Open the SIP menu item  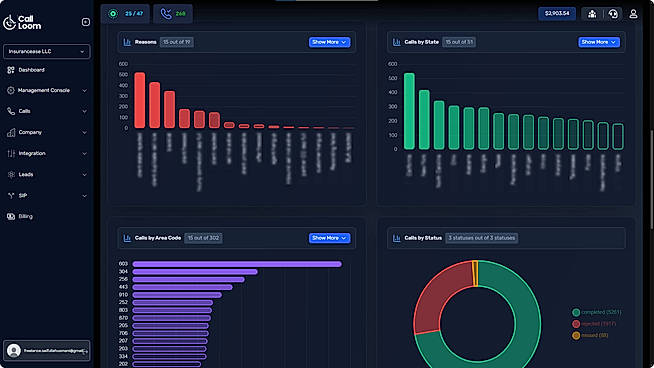click(x=23, y=195)
